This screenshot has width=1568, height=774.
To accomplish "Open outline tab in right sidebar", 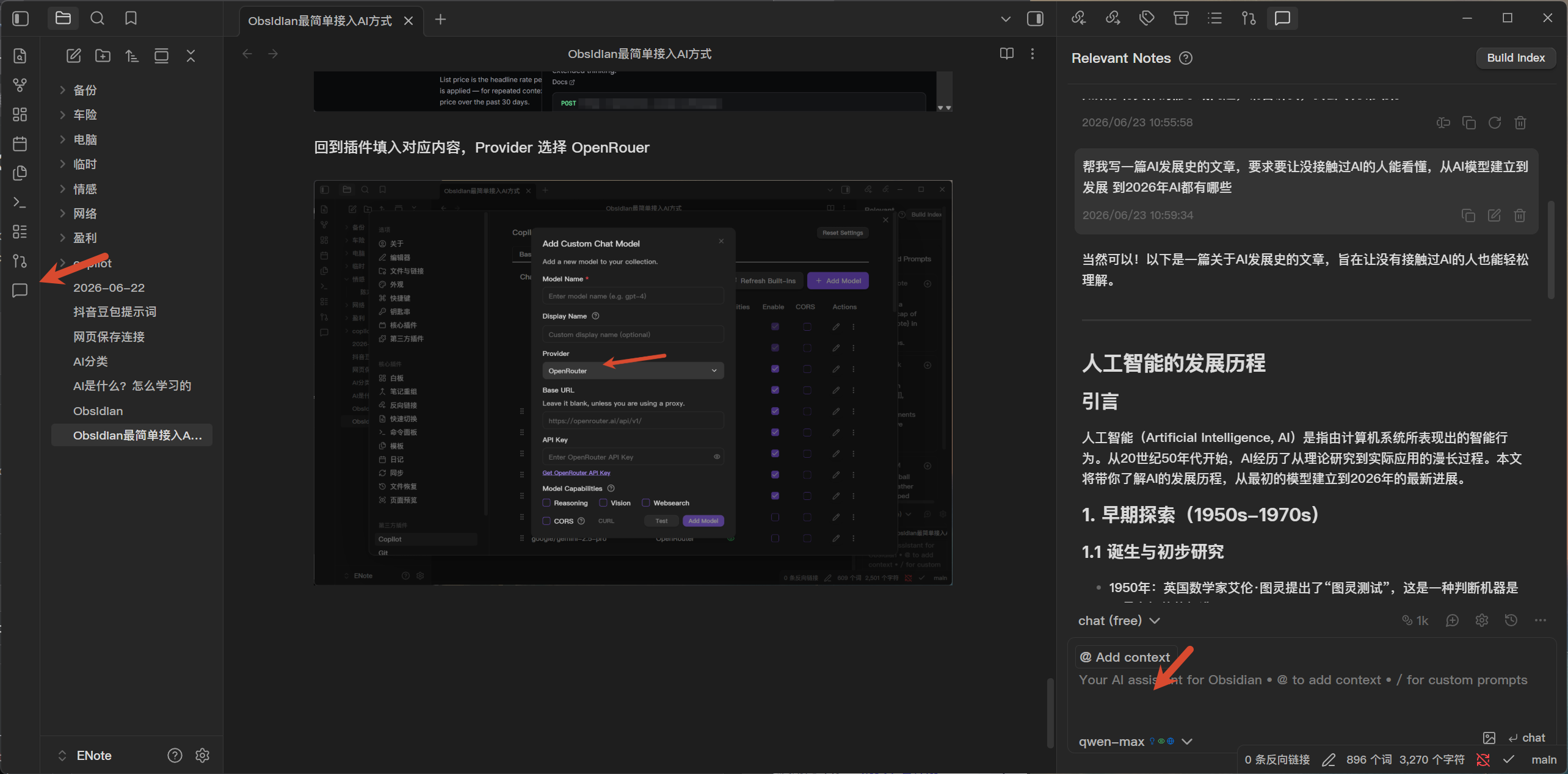I will 1215,18.
